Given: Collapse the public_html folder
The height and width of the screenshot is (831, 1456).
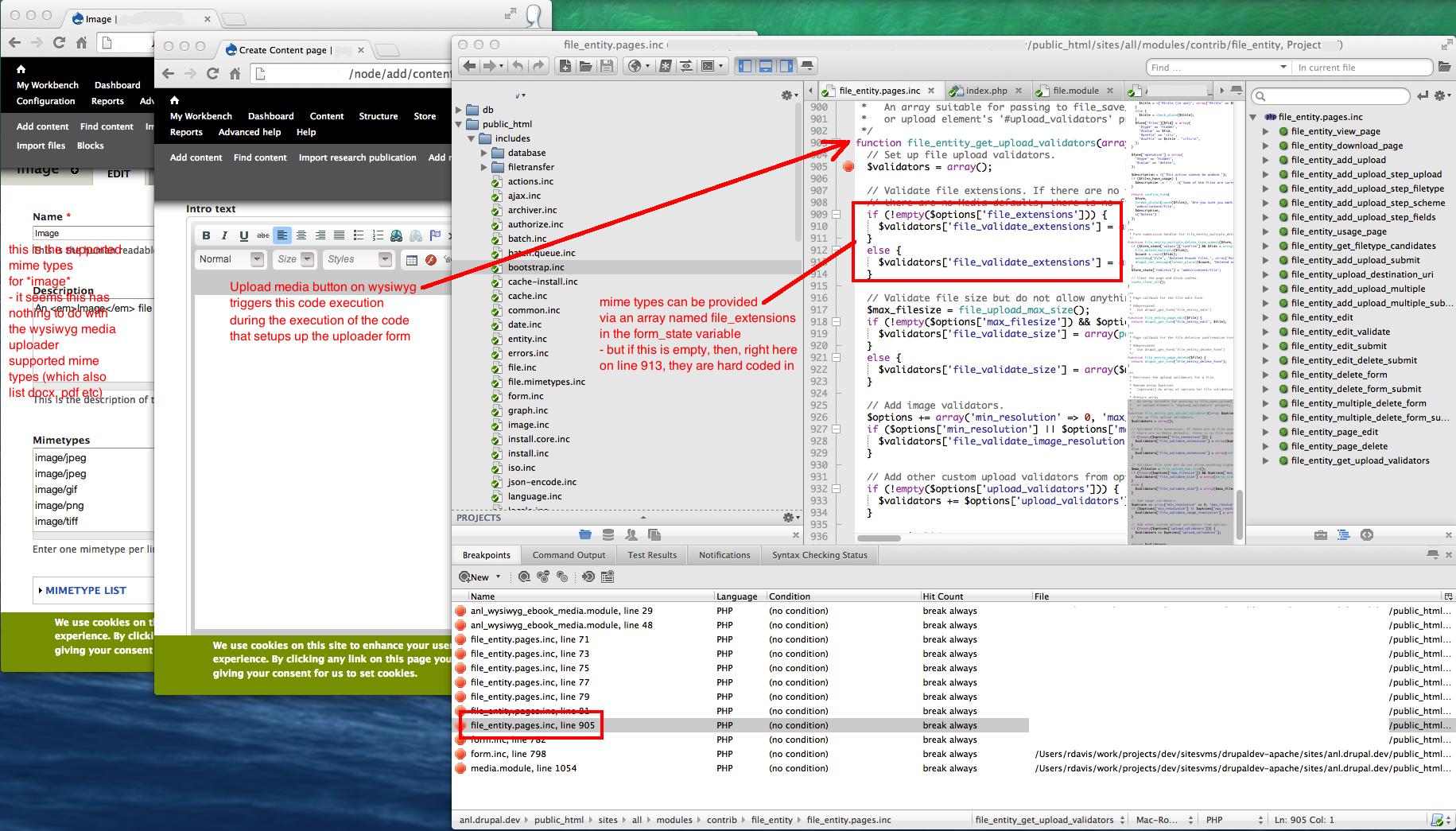Looking at the screenshot, I should pyautogui.click(x=459, y=124).
